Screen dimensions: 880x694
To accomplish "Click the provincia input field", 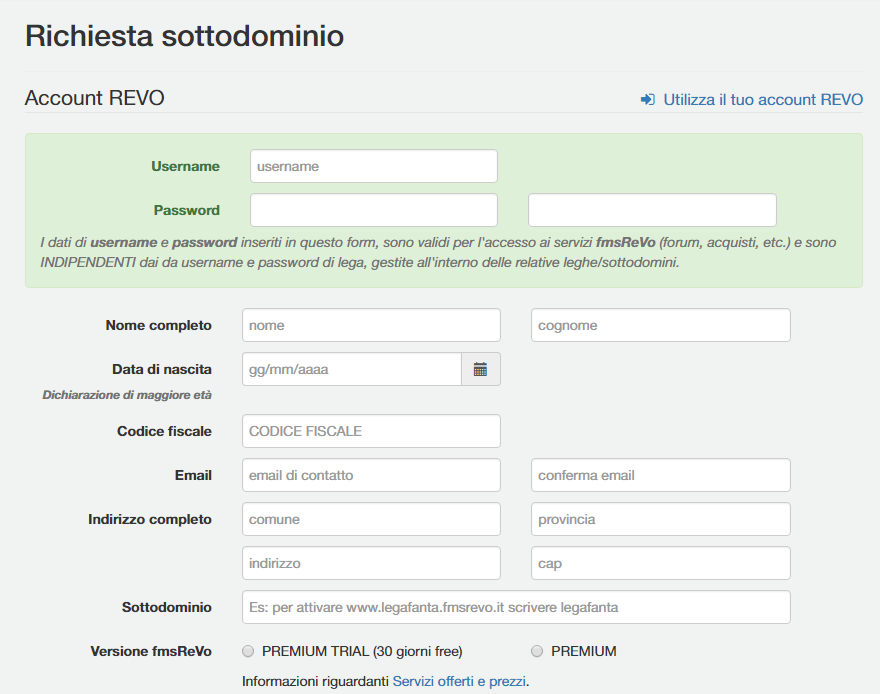I will pos(660,519).
